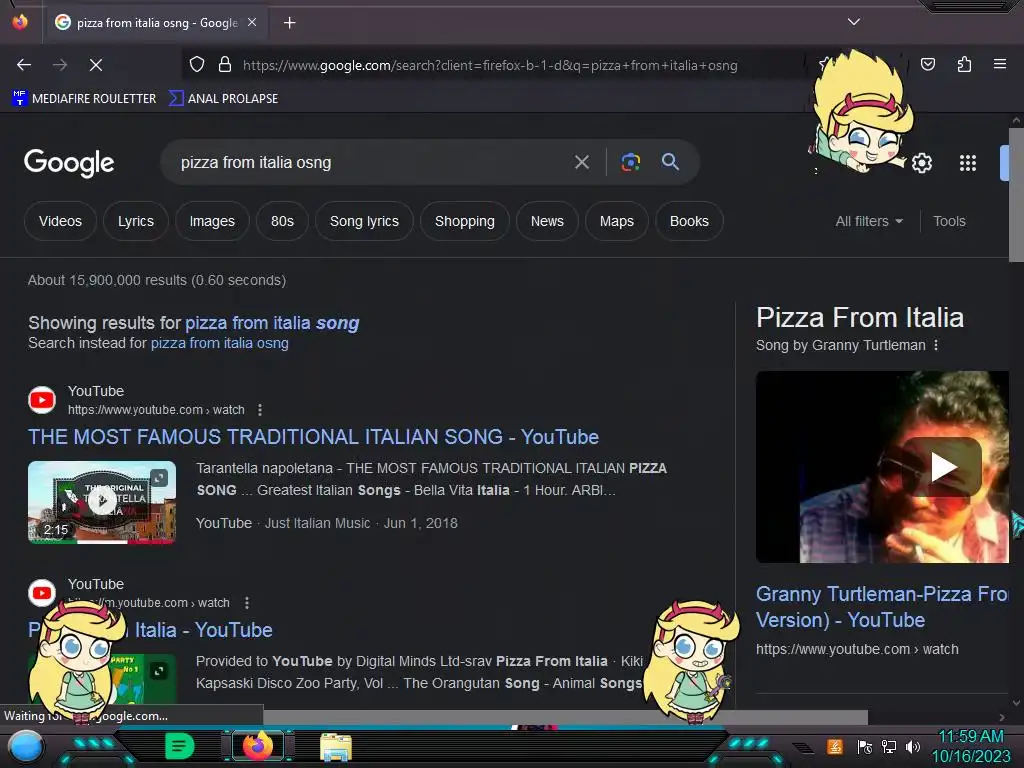Clear the search query with X
Image resolution: width=1024 pixels, height=768 pixels.
click(582, 162)
